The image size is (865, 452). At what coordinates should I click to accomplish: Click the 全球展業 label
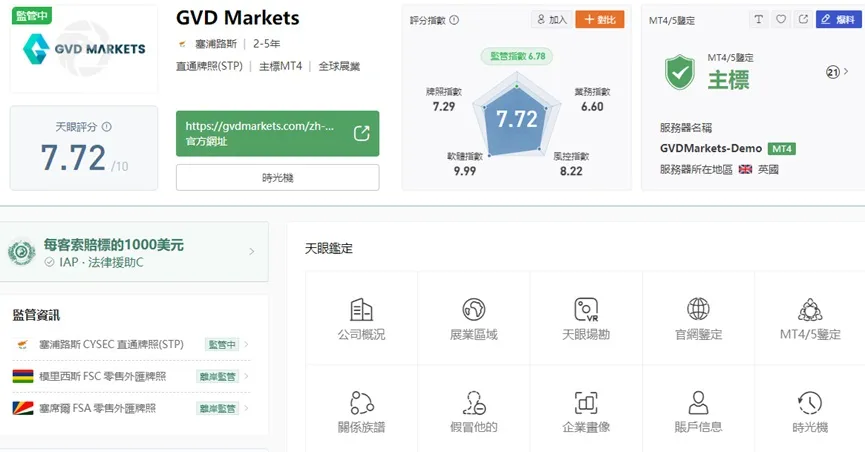pos(339,66)
